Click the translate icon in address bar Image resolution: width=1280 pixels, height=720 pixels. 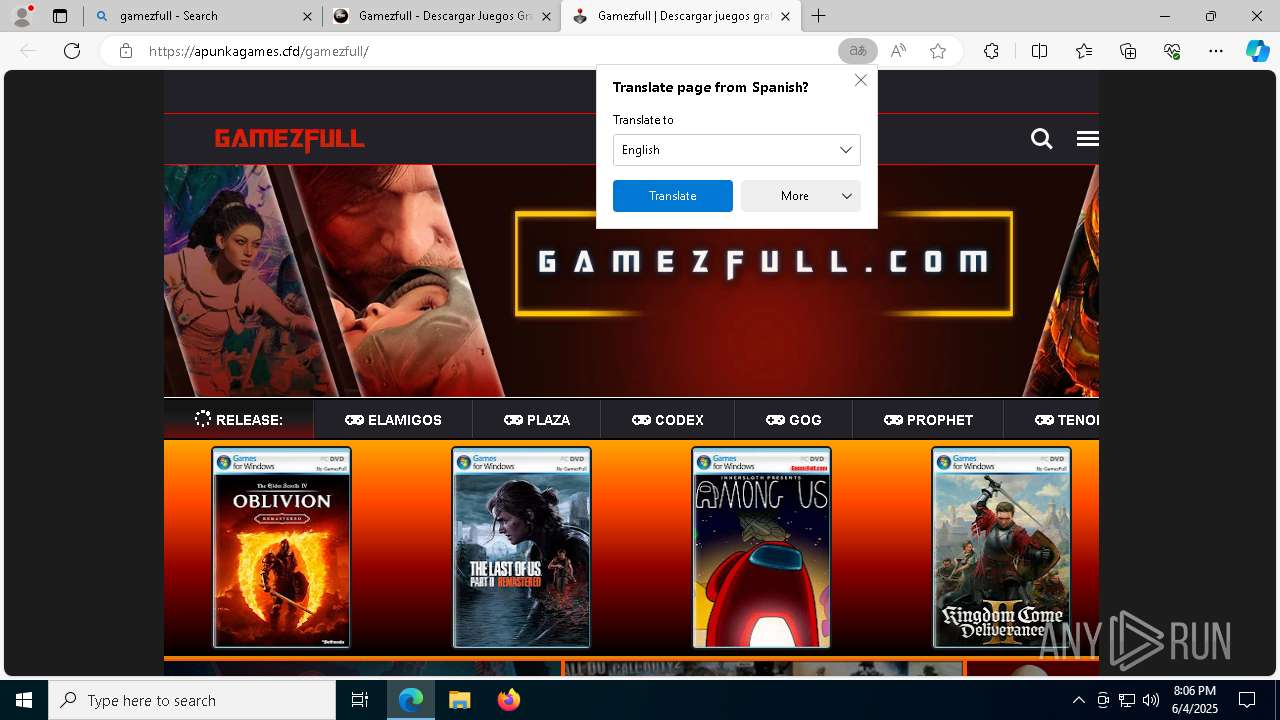[857, 51]
